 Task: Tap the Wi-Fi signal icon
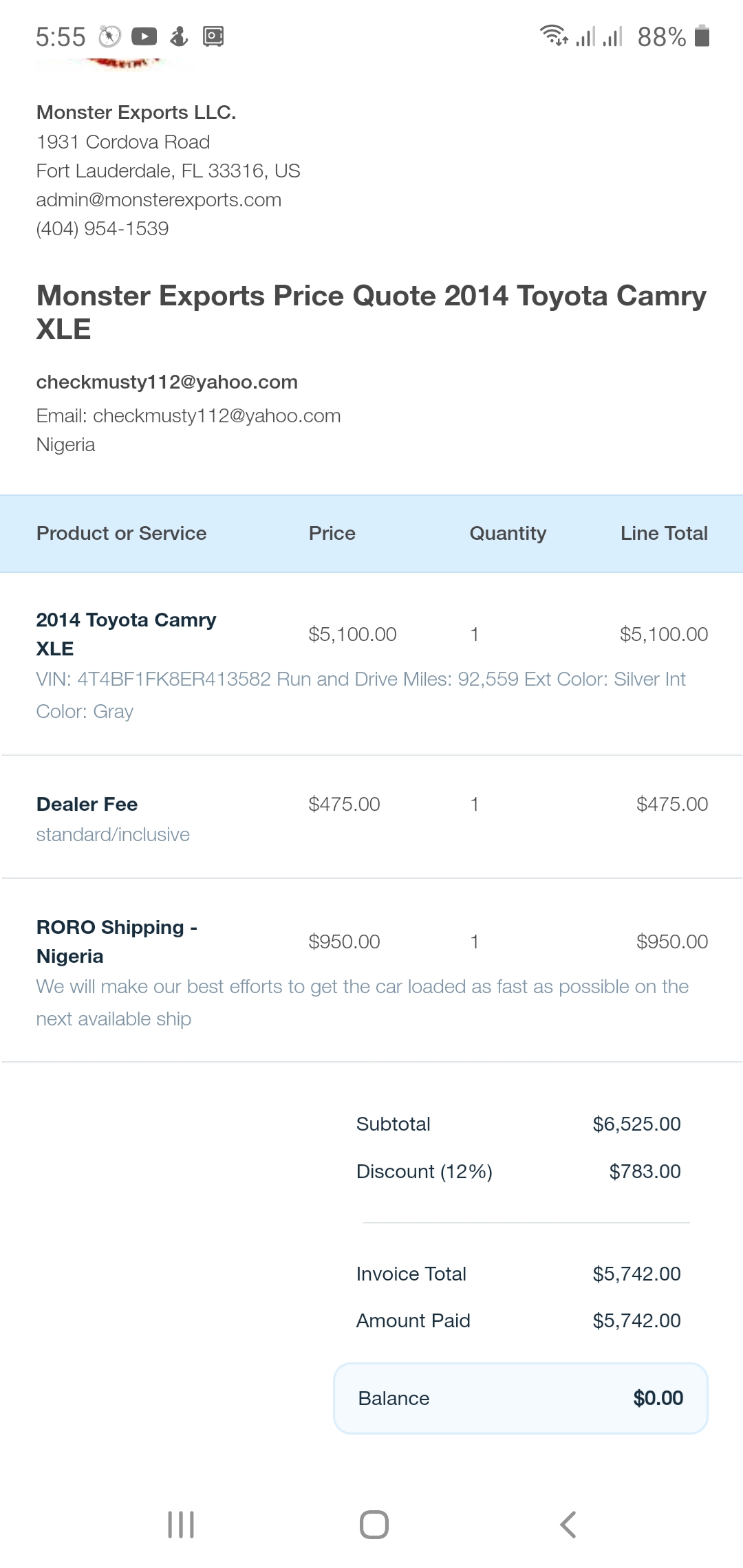(x=554, y=35)
